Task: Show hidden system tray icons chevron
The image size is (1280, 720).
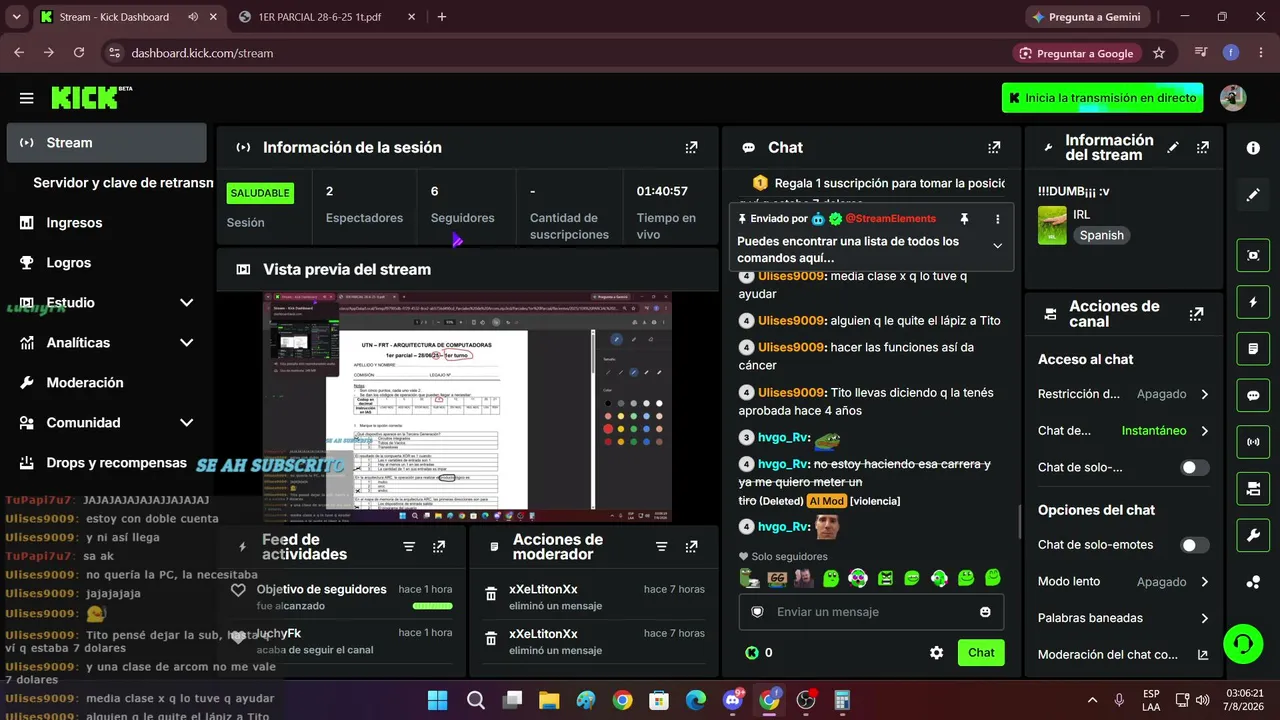Action: pyautogui.click(x=1092, y=700)
